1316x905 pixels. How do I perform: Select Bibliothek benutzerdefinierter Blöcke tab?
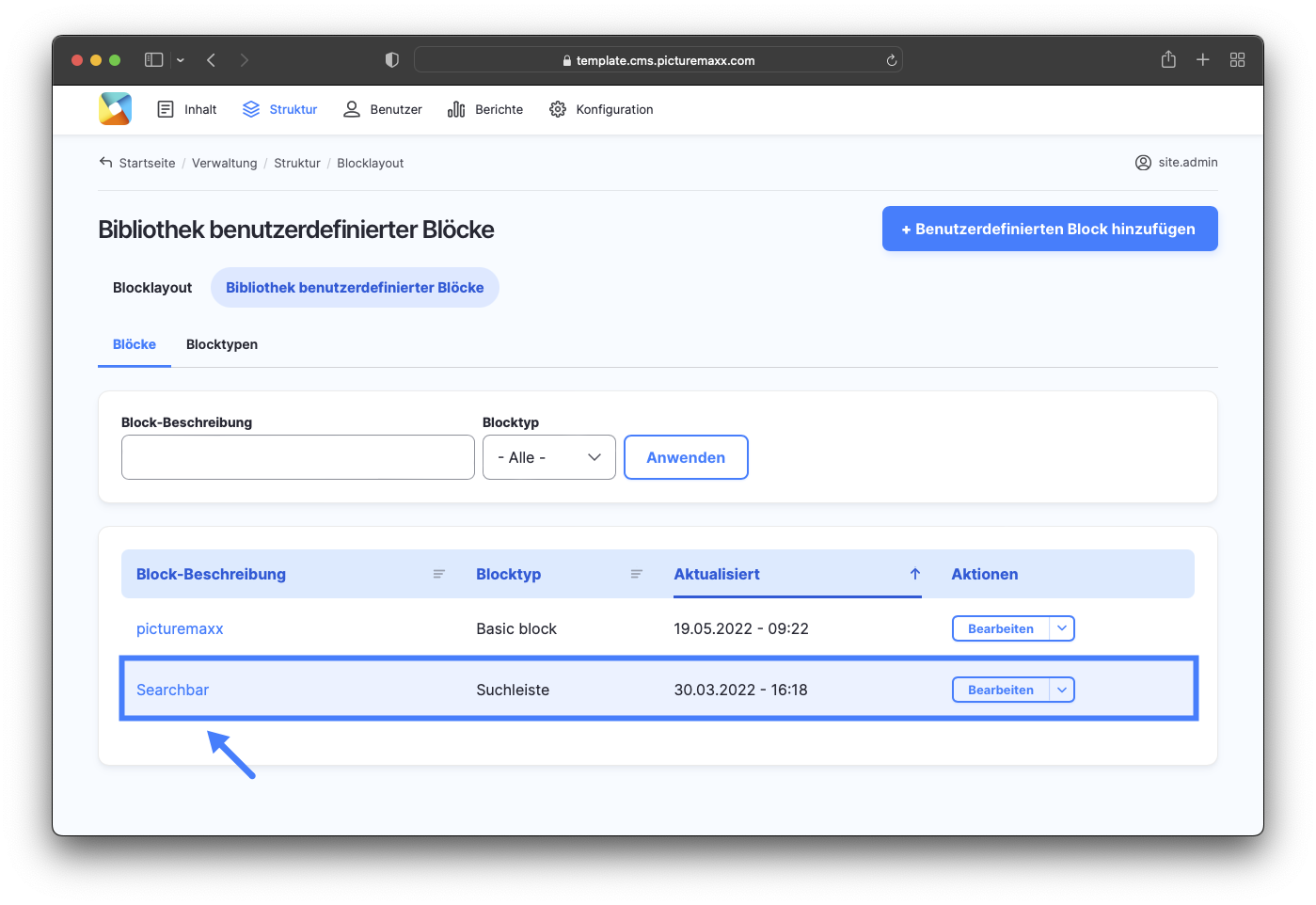point(355,288)
